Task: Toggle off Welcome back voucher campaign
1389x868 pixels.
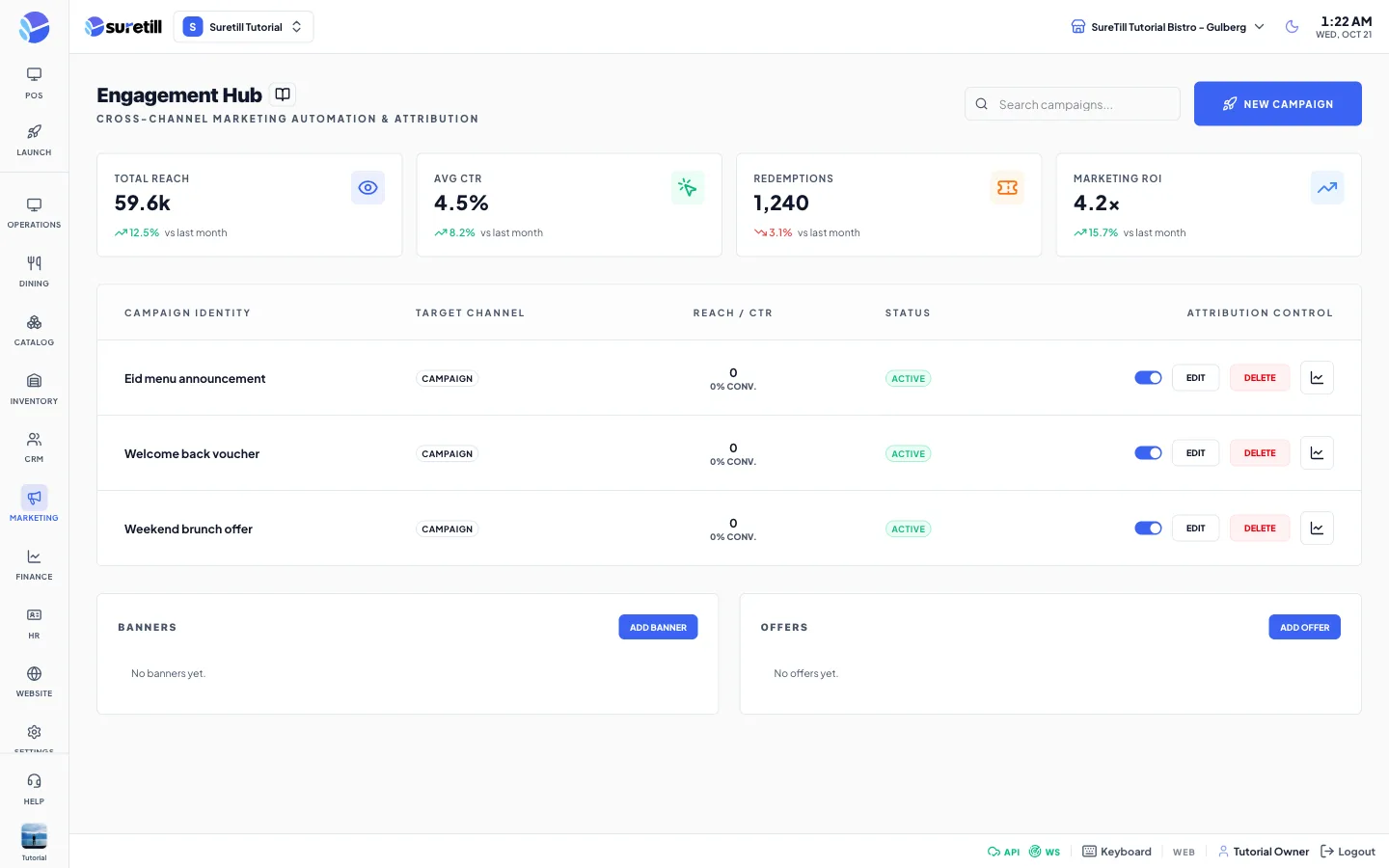Action: click(x=1148, y=453)
